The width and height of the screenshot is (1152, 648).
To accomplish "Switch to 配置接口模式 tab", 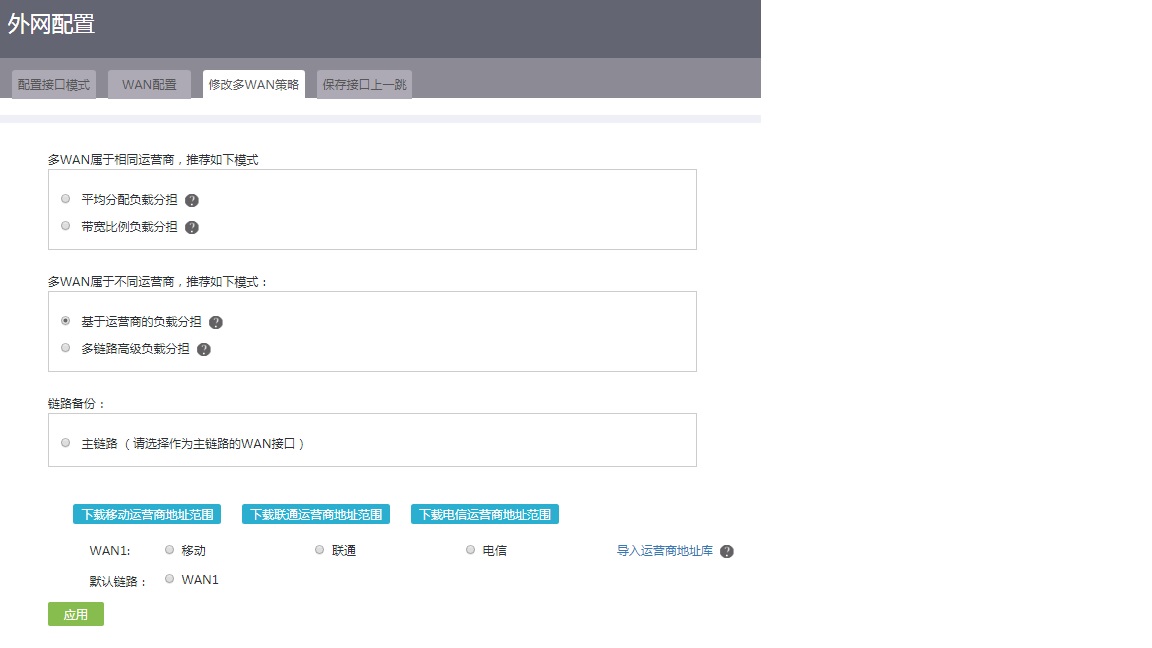I will pyautogui.click(x=54, y=84).
